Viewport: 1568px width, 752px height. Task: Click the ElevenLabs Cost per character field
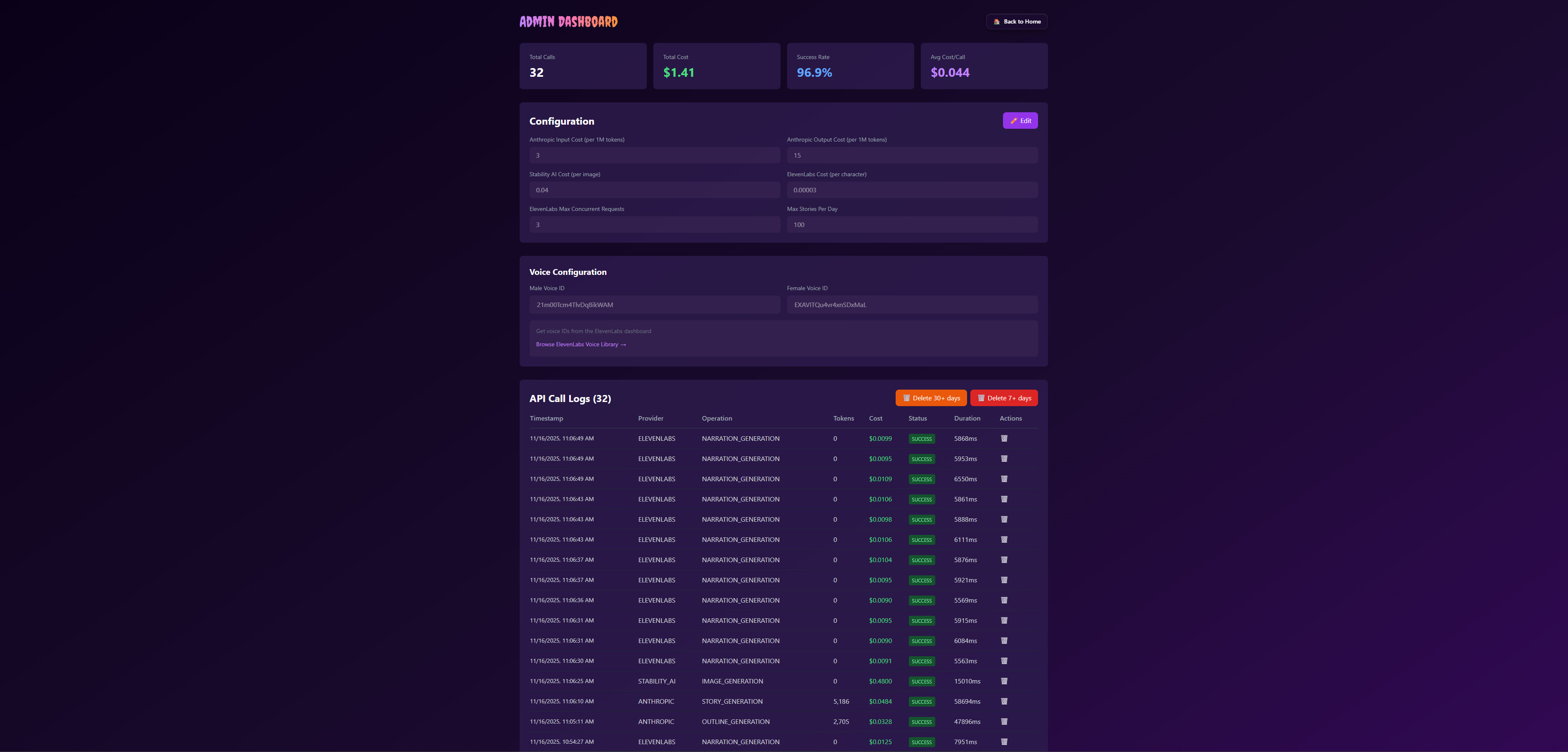click(x=911, y=190)
